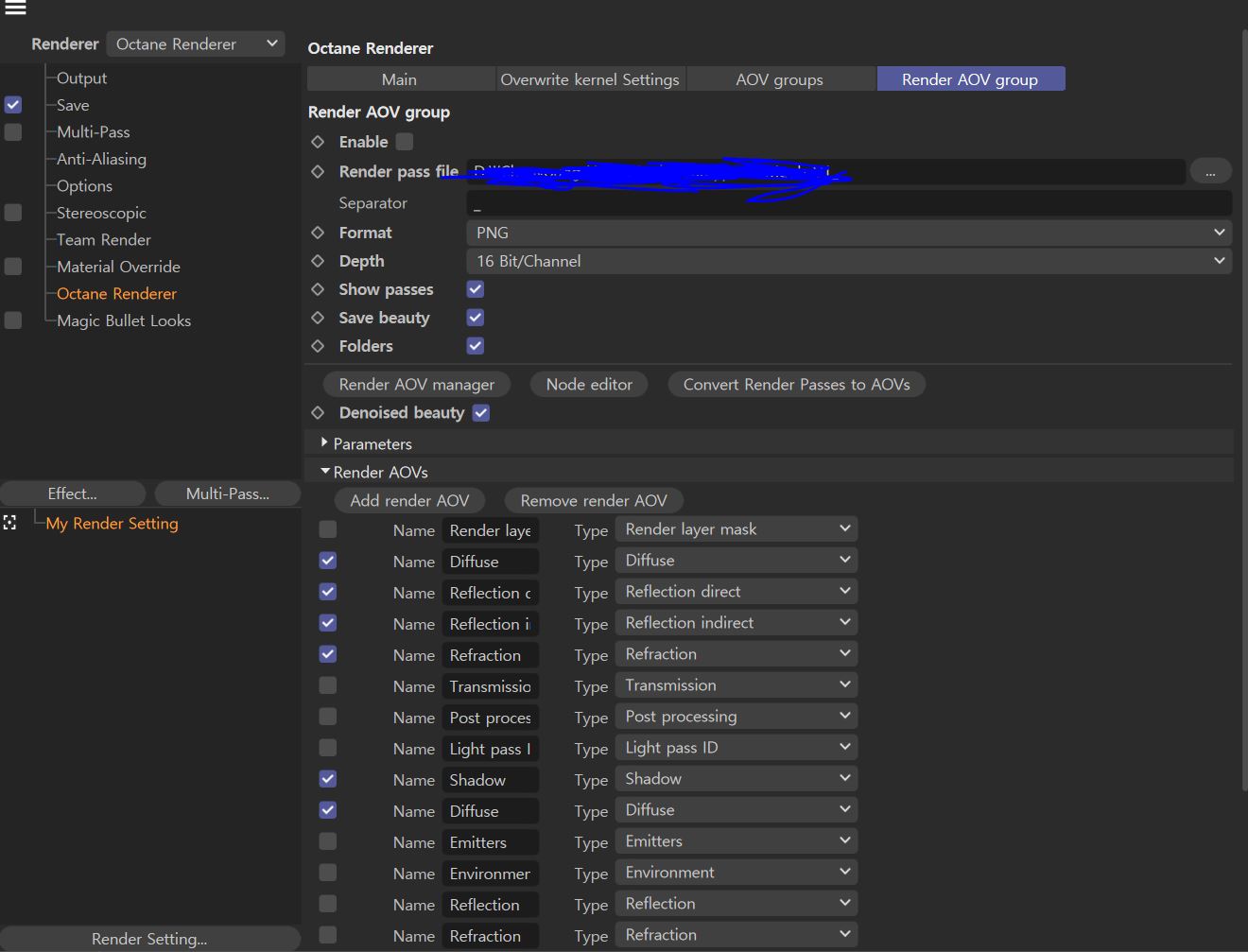1248x952 pixels.
Task: Click the keyframe diamond next to Folders
Action: [x=318, y=346]
